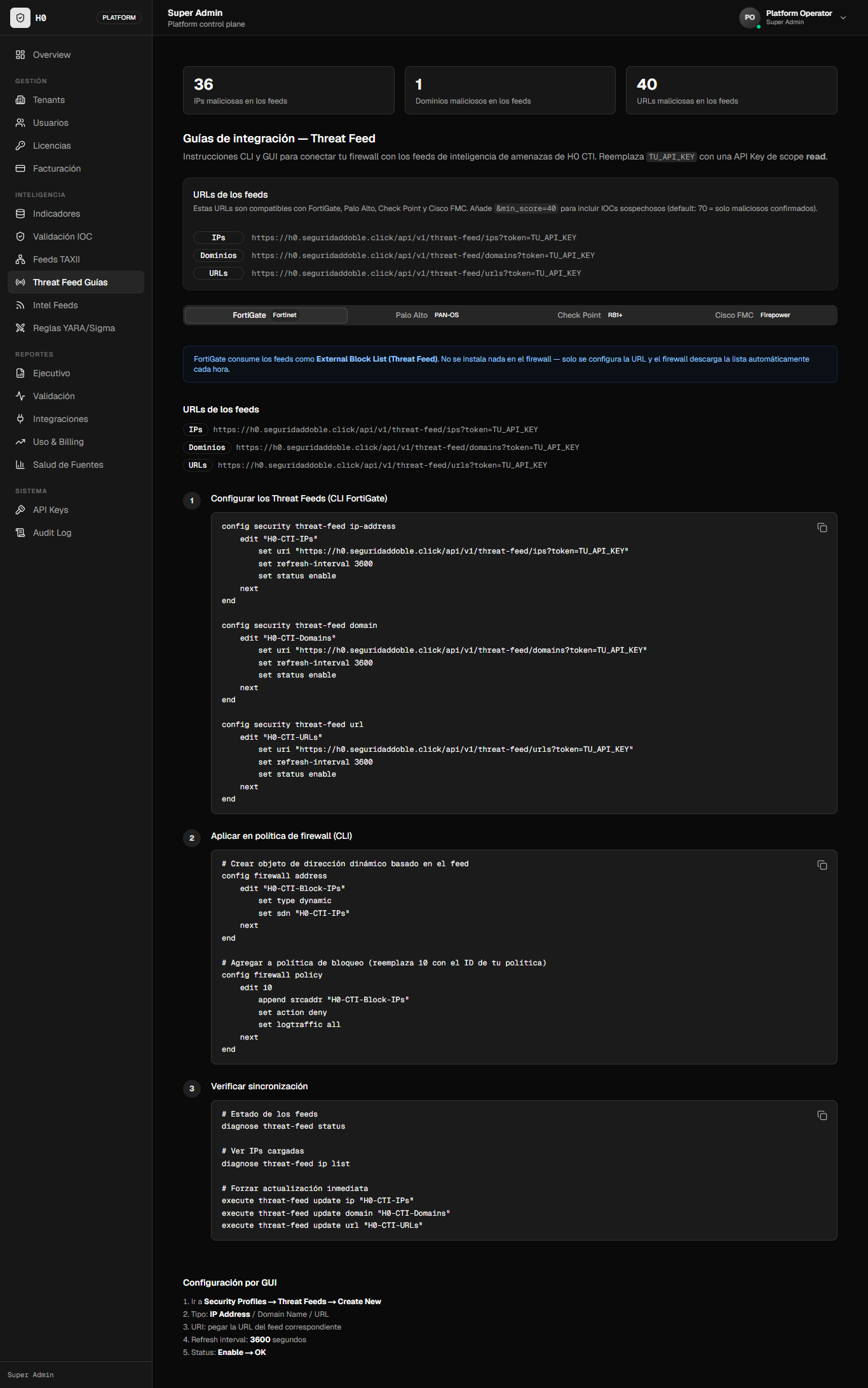Click the IPs badge in top URLs box

tap(219, 238)
